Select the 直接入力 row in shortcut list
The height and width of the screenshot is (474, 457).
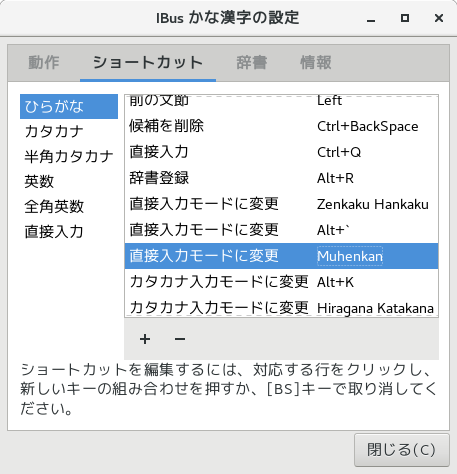(x=282, y=152)
